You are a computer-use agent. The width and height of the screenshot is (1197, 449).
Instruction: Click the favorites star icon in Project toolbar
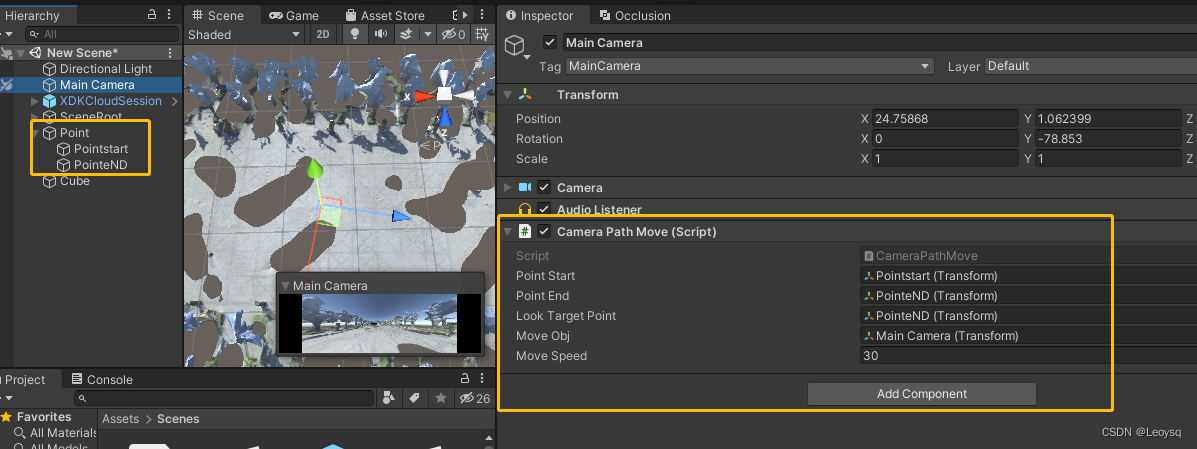440,398
